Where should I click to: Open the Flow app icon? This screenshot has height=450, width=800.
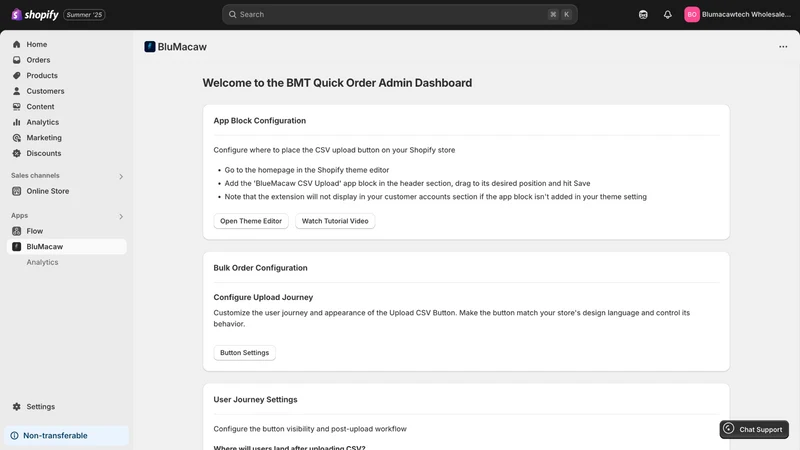(17, 231)
